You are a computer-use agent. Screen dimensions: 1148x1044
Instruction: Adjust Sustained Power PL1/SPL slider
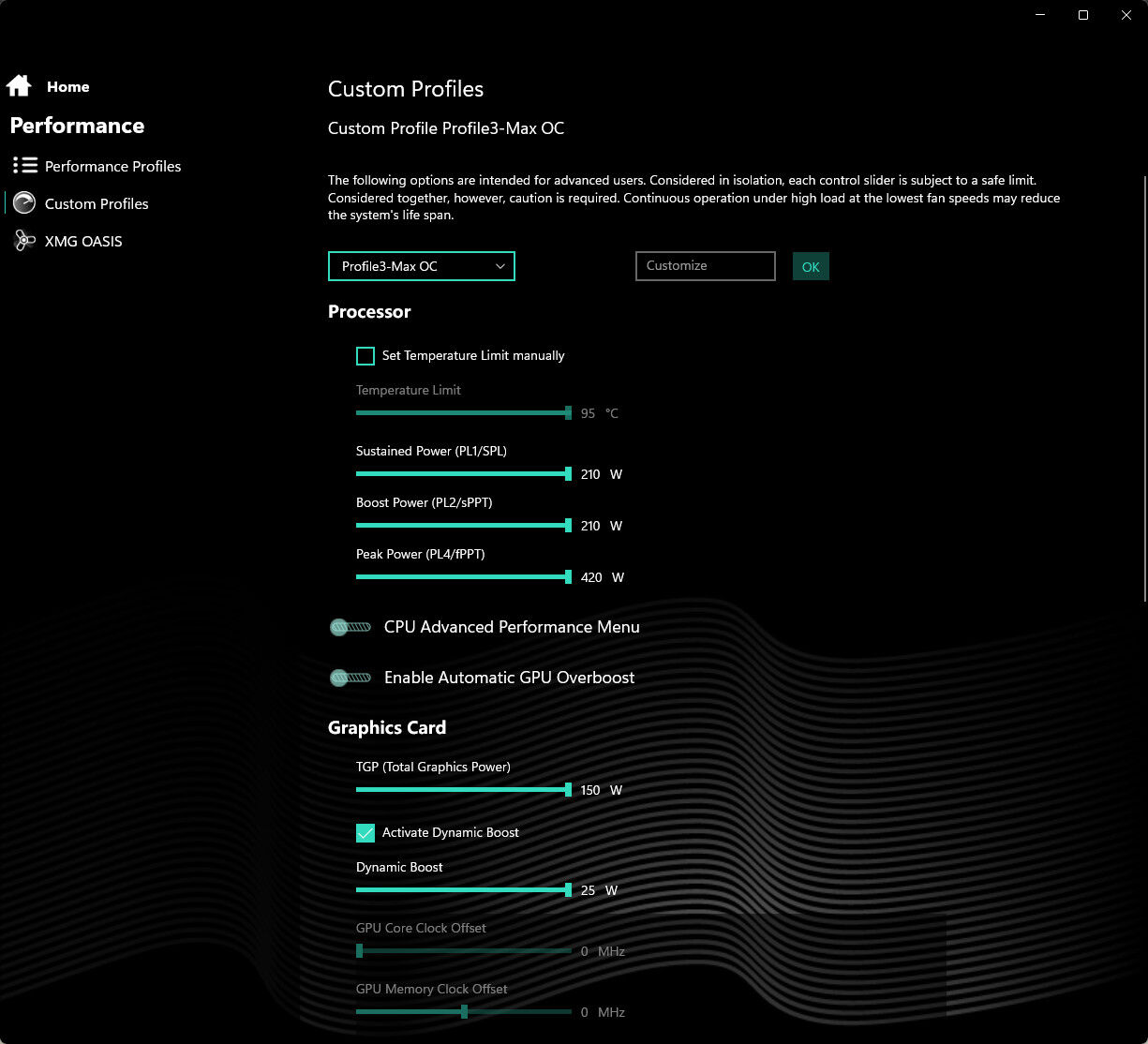[x=464, y=473]
